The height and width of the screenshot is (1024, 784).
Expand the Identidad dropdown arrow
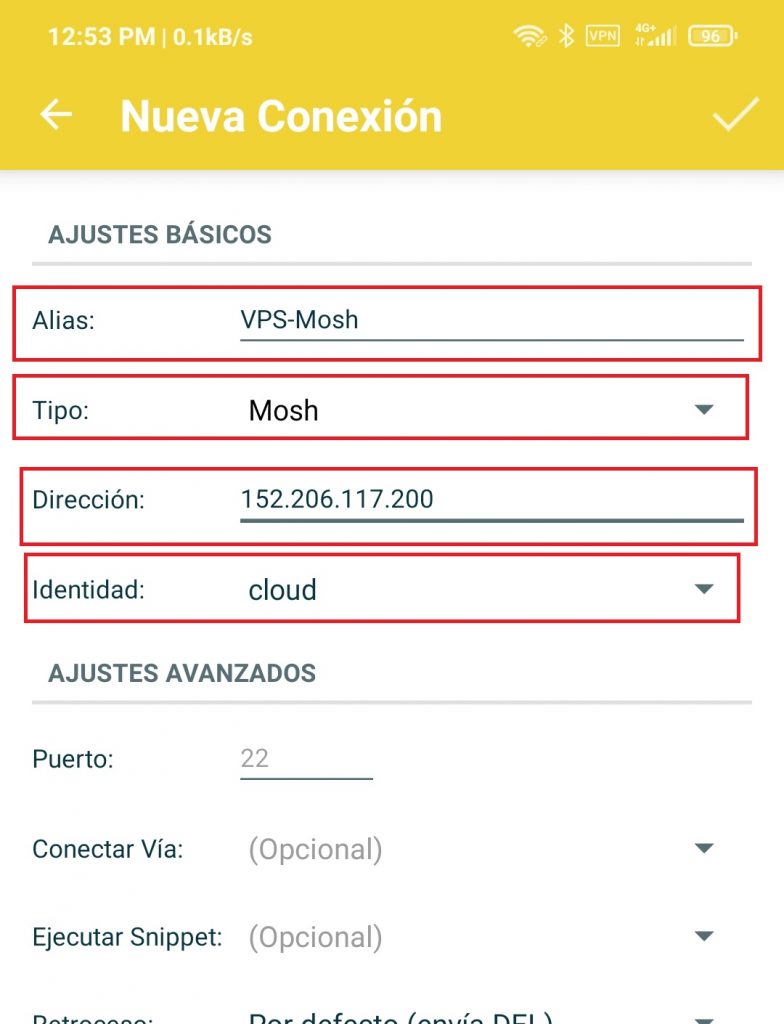pos(704,589)
